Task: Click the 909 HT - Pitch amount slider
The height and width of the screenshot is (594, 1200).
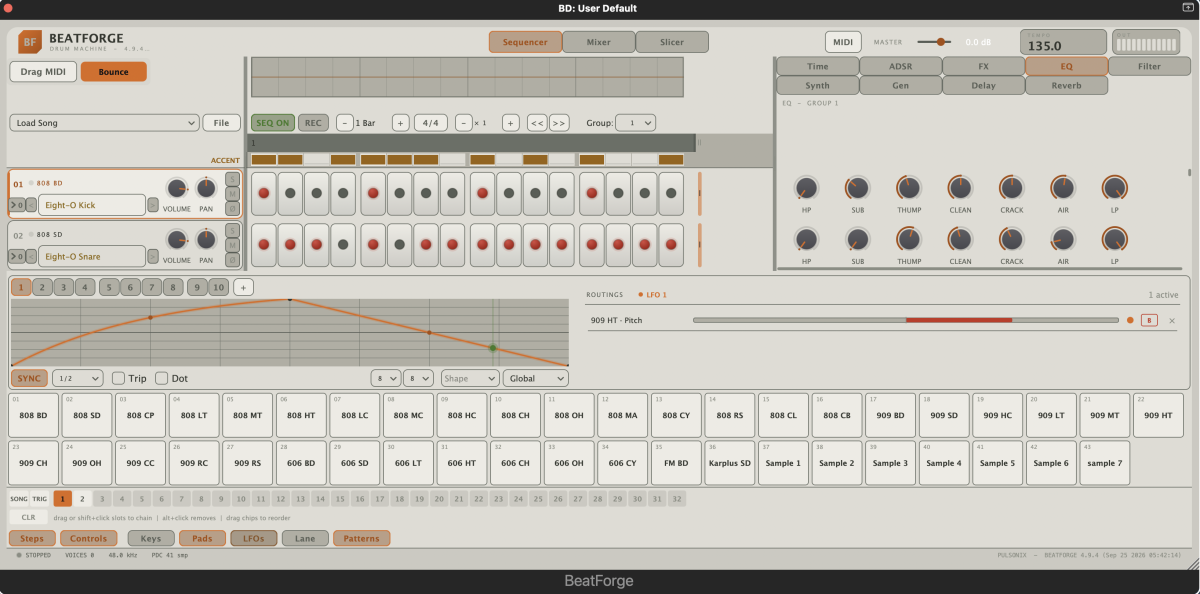Action: click(x=905, y=320)
